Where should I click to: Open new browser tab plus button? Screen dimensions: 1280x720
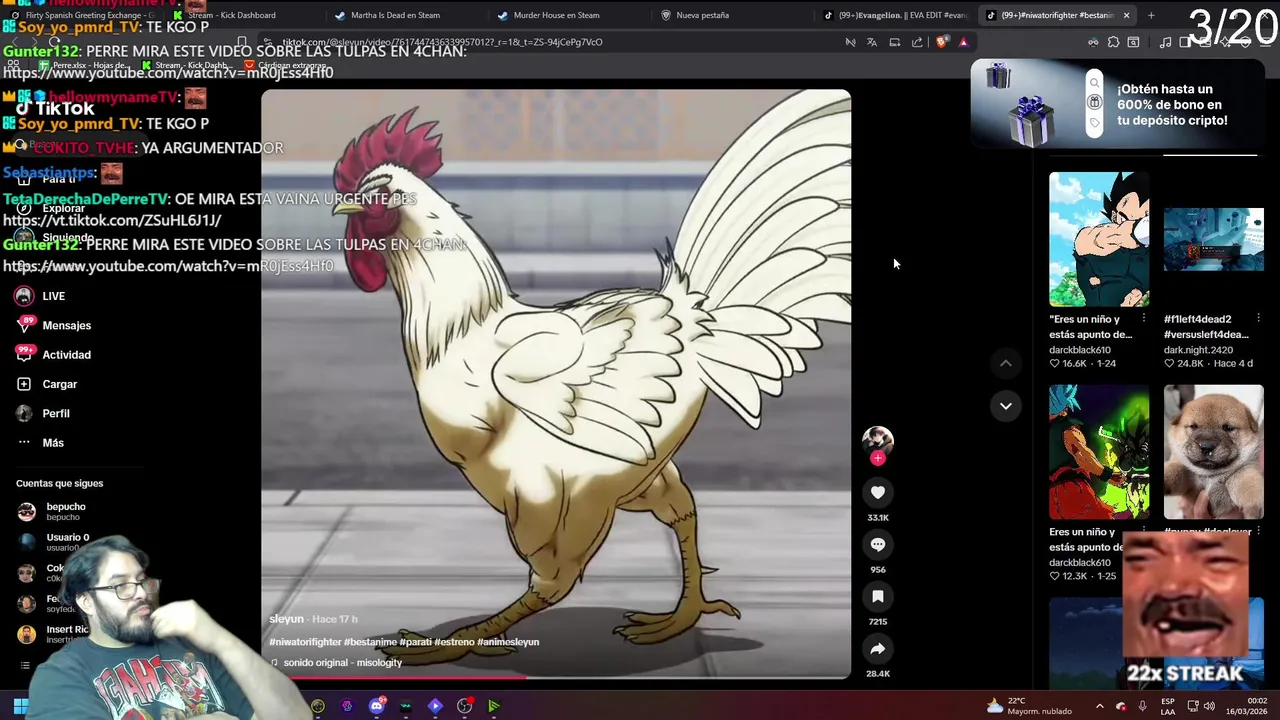coord(1150,15)
